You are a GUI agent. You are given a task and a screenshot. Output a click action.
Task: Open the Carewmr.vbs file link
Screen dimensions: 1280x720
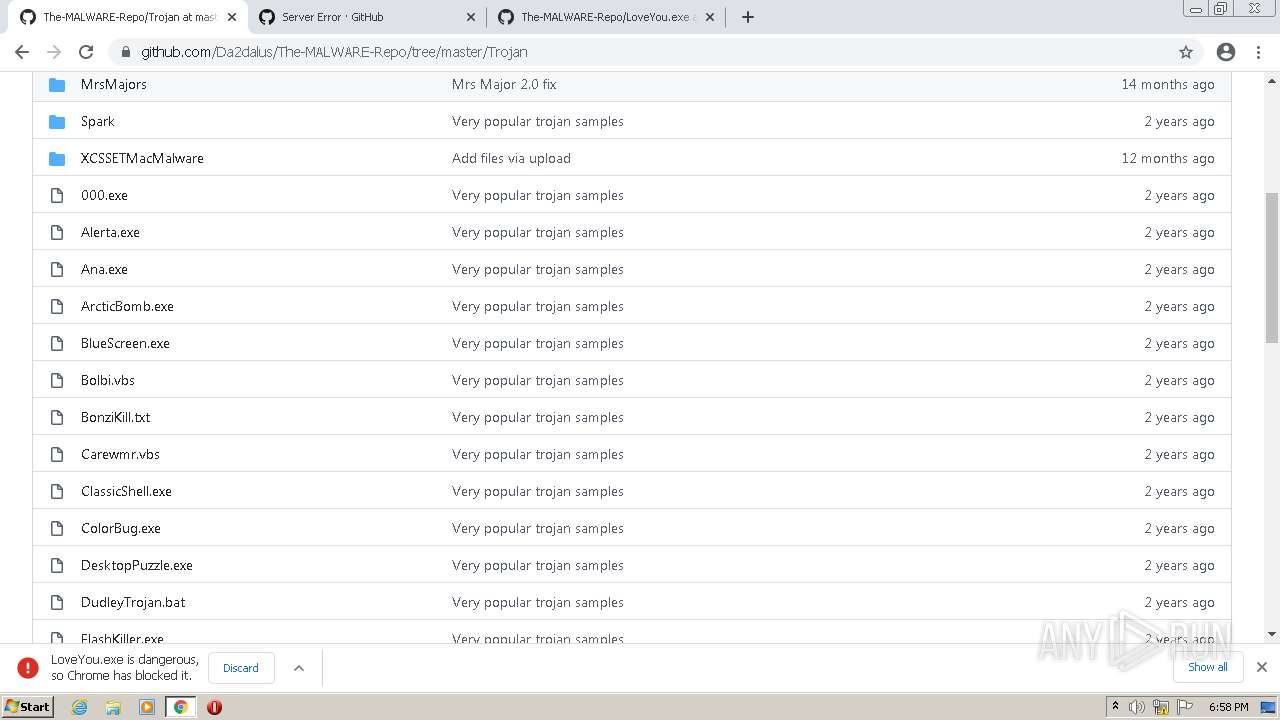click(120, 454)
